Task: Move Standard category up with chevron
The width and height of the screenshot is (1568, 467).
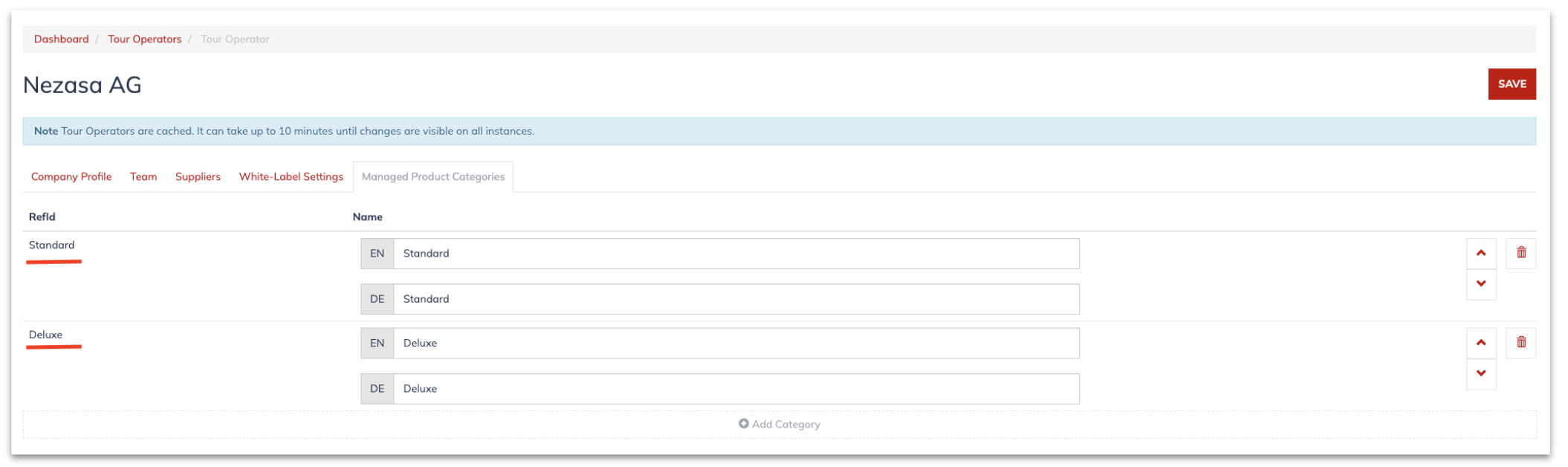Action: click(x=1481, y=253)
